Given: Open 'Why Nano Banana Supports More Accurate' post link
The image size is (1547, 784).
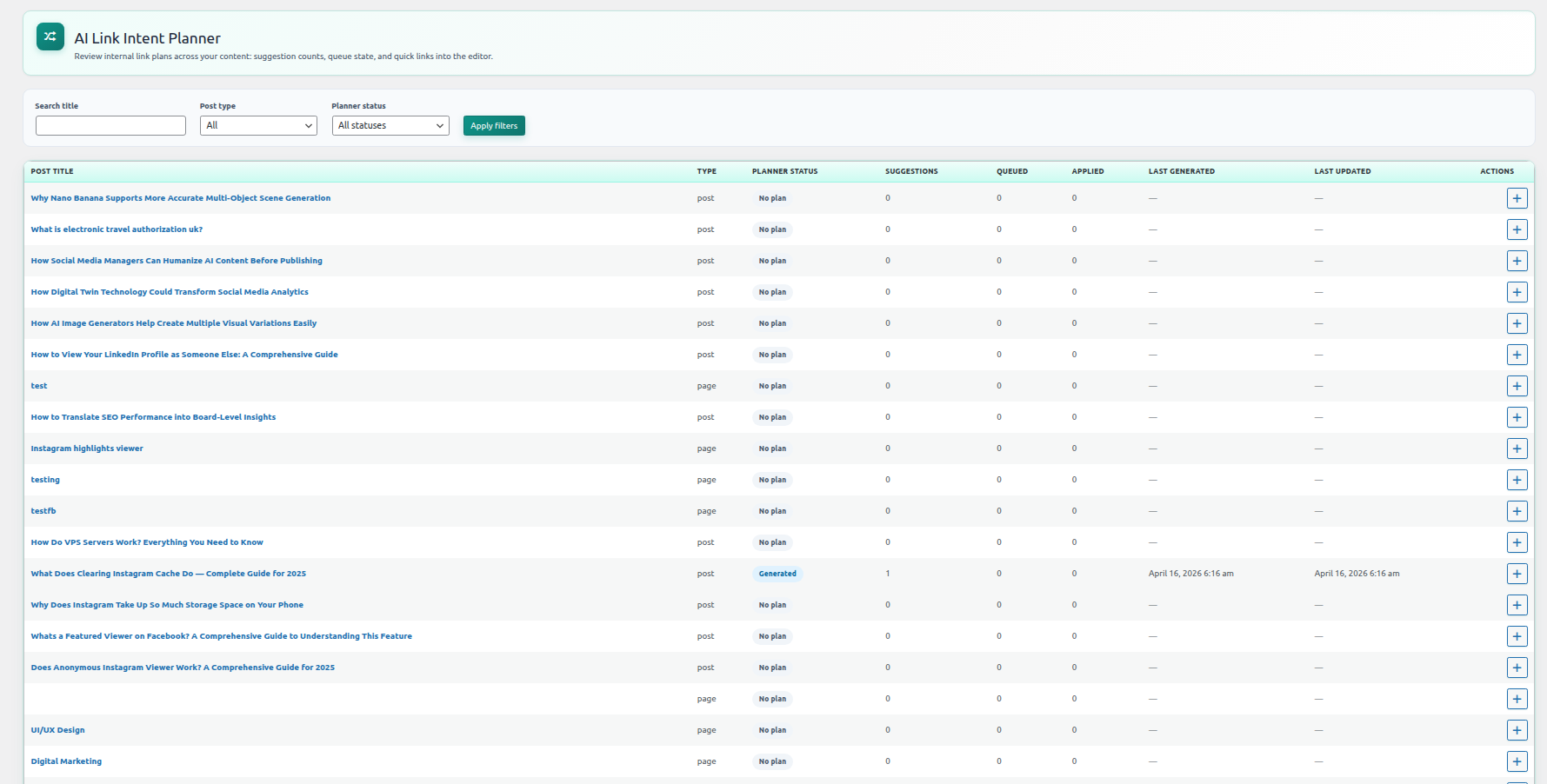Looking at the screenshot, I should [181, 198].
